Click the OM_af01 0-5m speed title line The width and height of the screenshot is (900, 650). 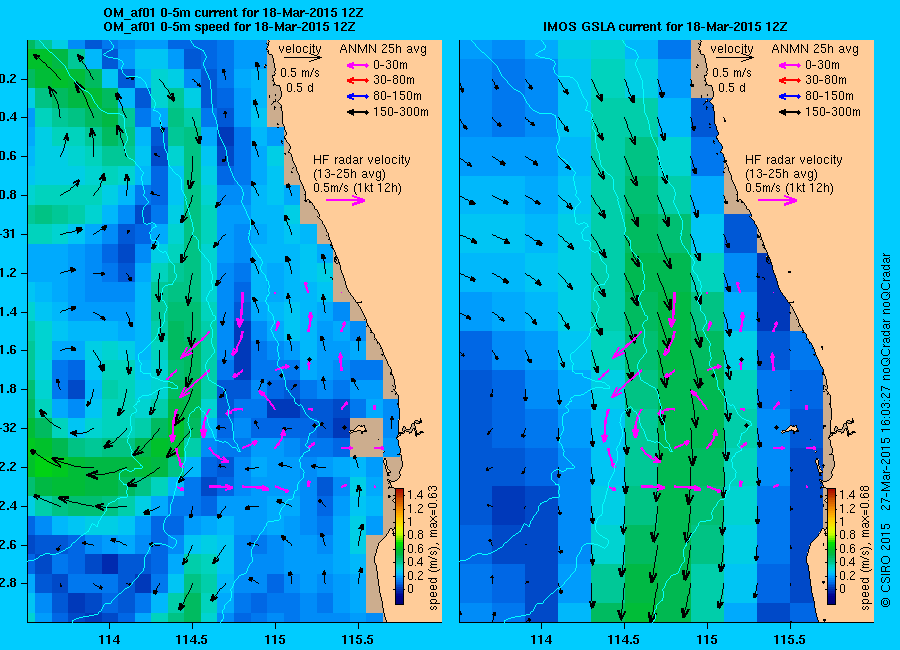229,26
